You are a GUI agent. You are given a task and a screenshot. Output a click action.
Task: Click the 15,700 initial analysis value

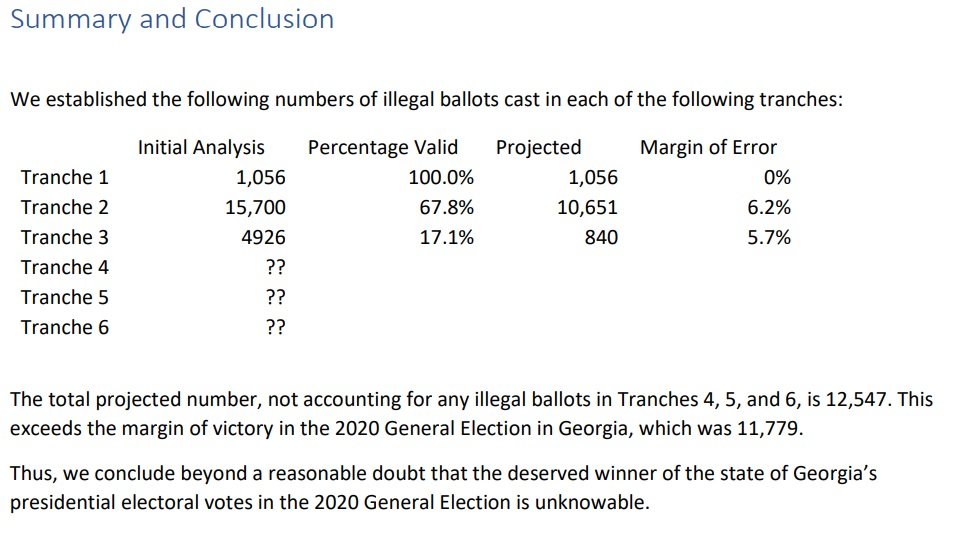point(255,208)
